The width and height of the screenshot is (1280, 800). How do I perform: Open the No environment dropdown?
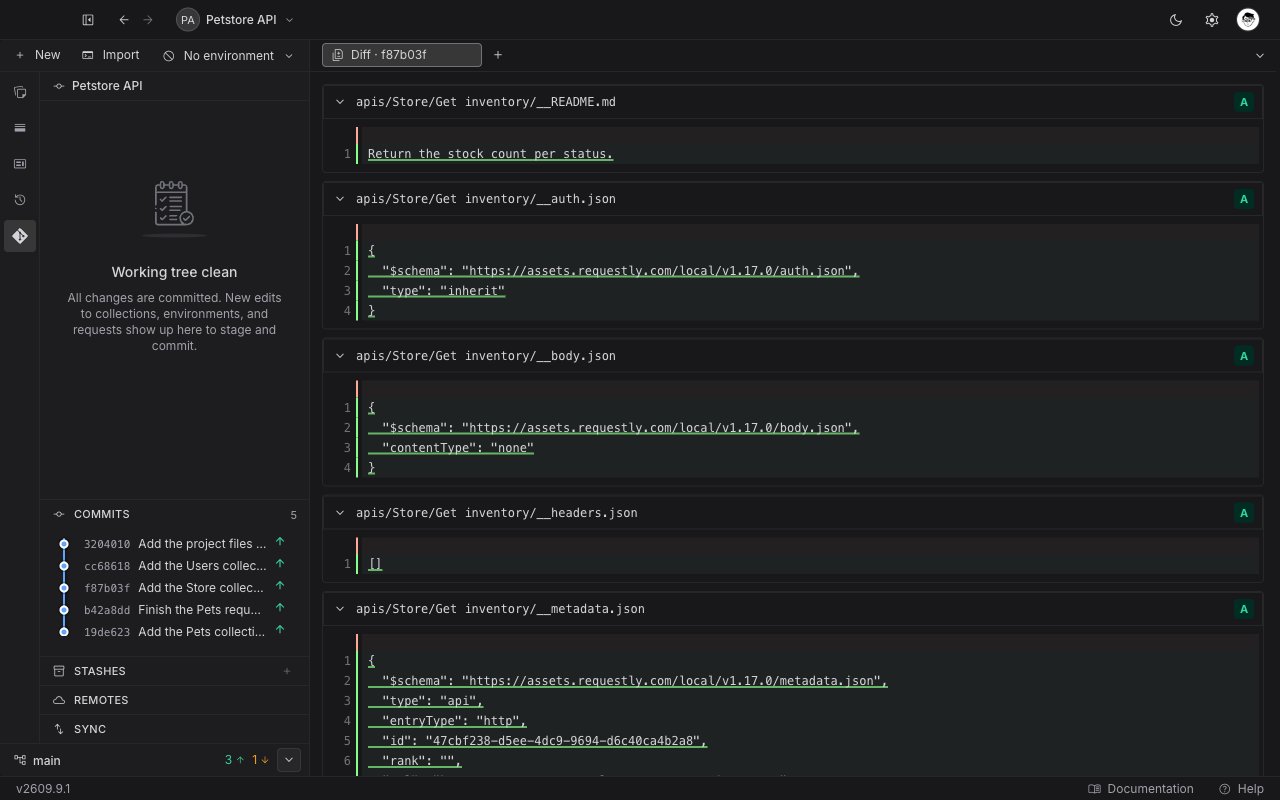coord(228,56)
